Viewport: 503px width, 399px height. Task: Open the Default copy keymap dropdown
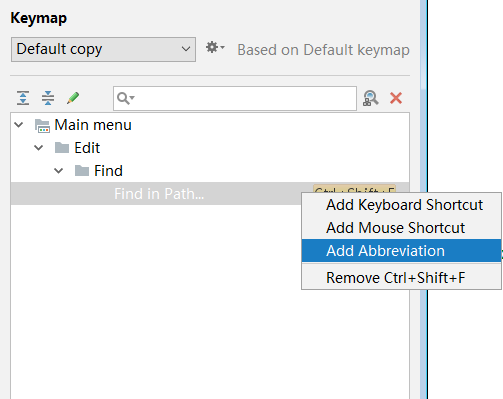coord(103,49)
